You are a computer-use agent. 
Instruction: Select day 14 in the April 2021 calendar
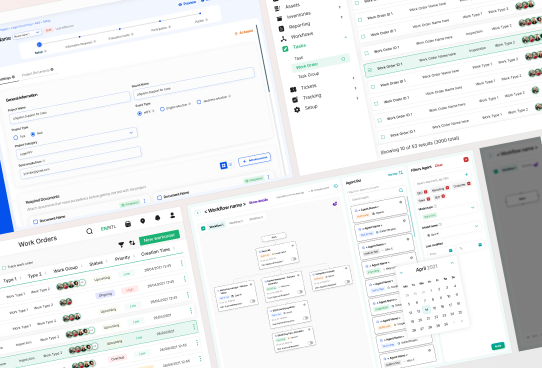[x=427, y=309]
